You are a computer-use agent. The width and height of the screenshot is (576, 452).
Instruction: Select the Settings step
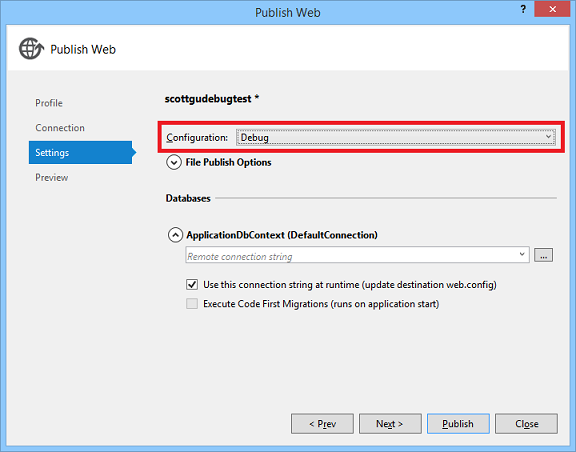[80, 153]
